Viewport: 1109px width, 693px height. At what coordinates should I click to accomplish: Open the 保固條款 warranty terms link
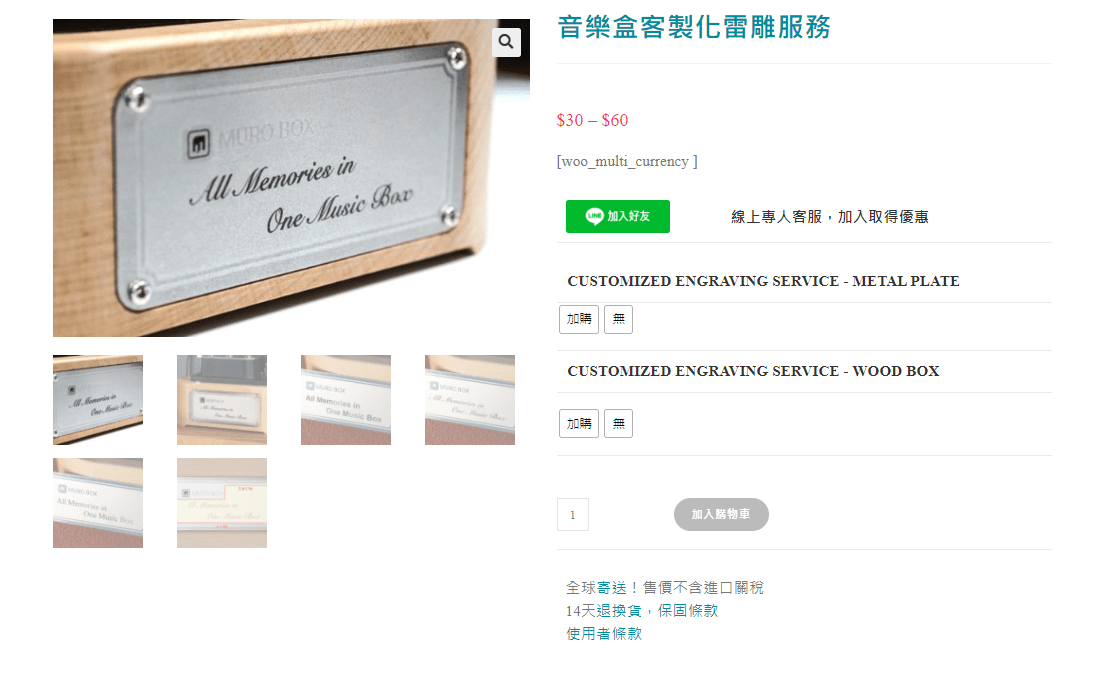(x=687, y=610)
